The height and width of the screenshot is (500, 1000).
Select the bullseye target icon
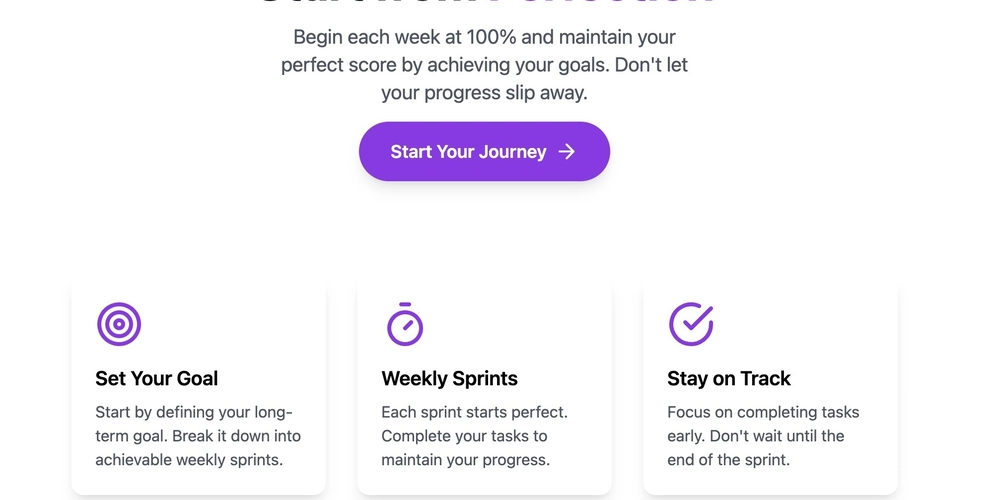[119, 324]
